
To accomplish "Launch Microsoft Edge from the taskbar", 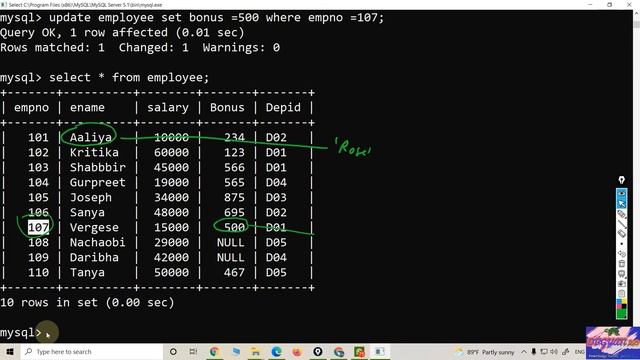I will [276, 351].
